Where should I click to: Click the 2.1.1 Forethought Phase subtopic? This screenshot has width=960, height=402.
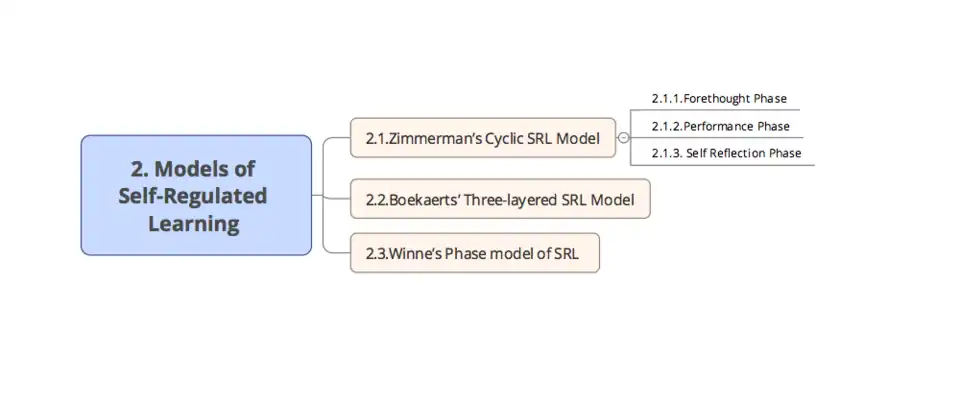point(719,99)
